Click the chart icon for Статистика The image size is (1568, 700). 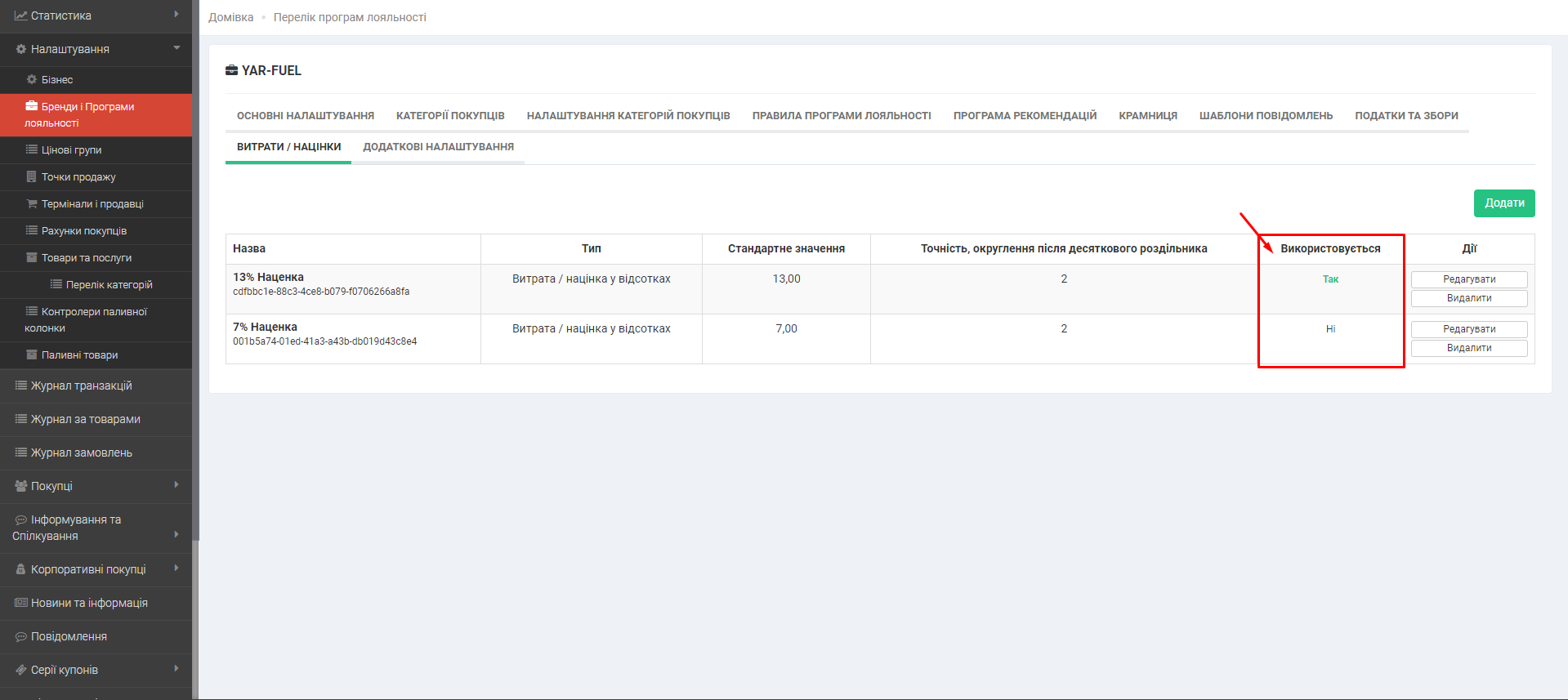[x=21, y=16]
